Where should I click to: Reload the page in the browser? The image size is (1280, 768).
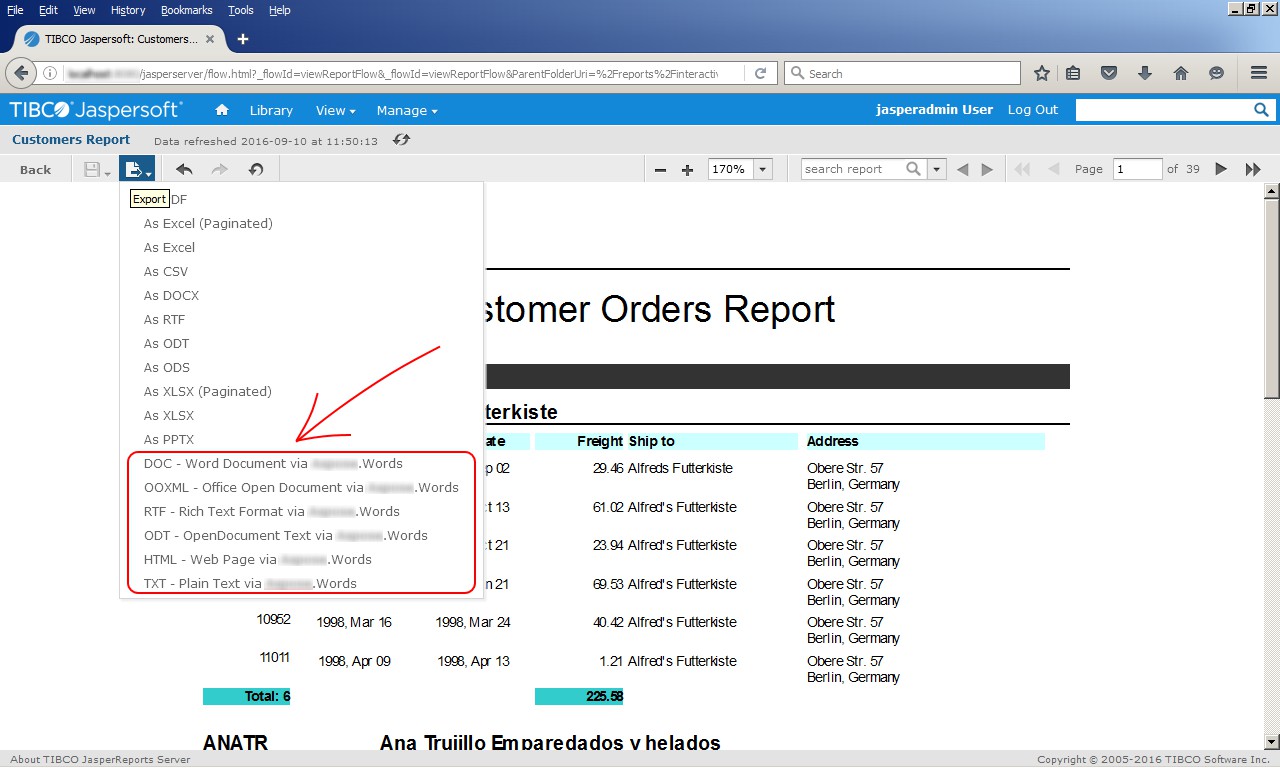pos(760,73)
